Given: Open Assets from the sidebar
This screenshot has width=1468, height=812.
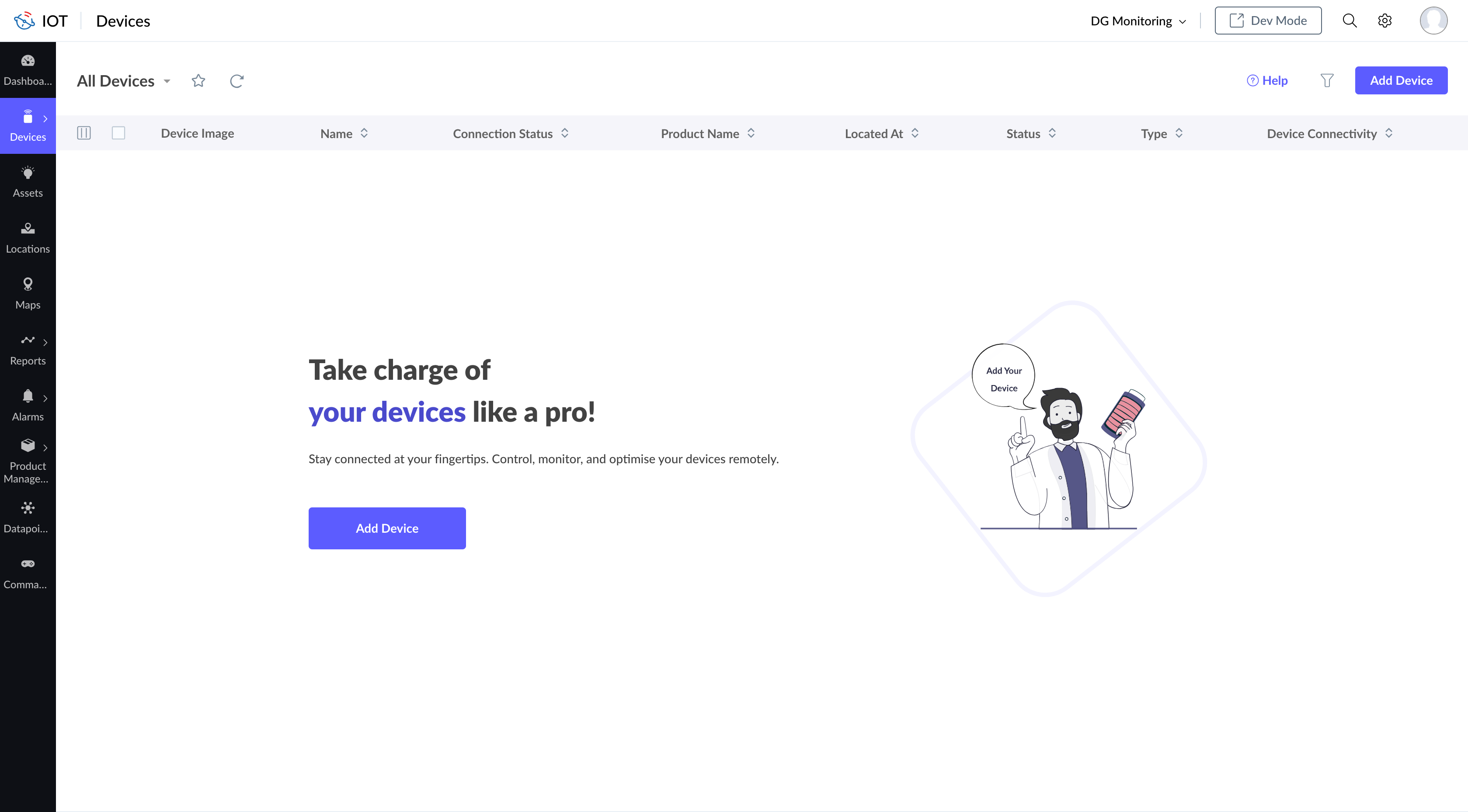Looking at the screenshot, I should click(28, 181).
